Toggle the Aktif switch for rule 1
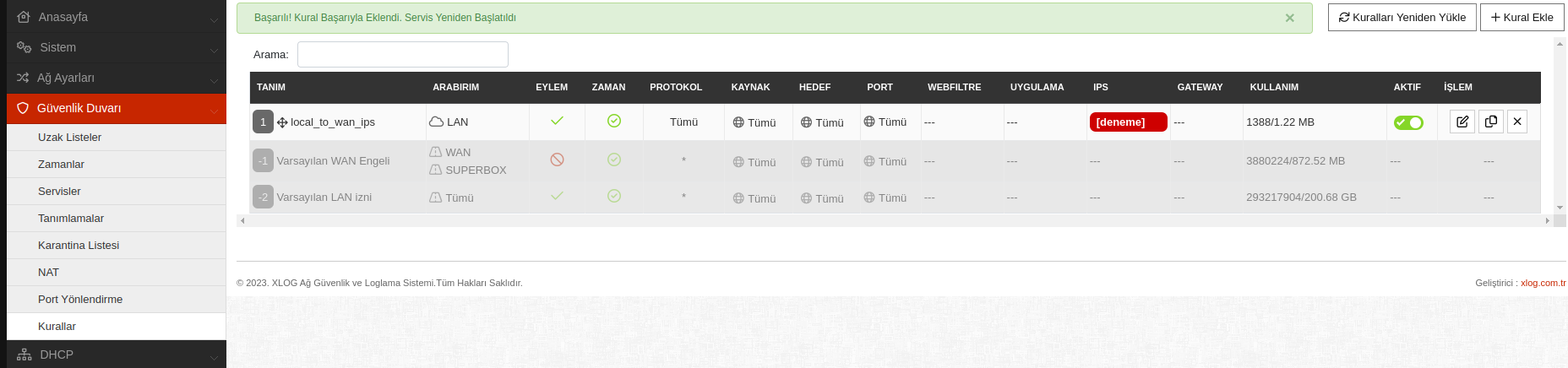The height and width of the screenshot is (368, 1568). tap(1408, 122)
